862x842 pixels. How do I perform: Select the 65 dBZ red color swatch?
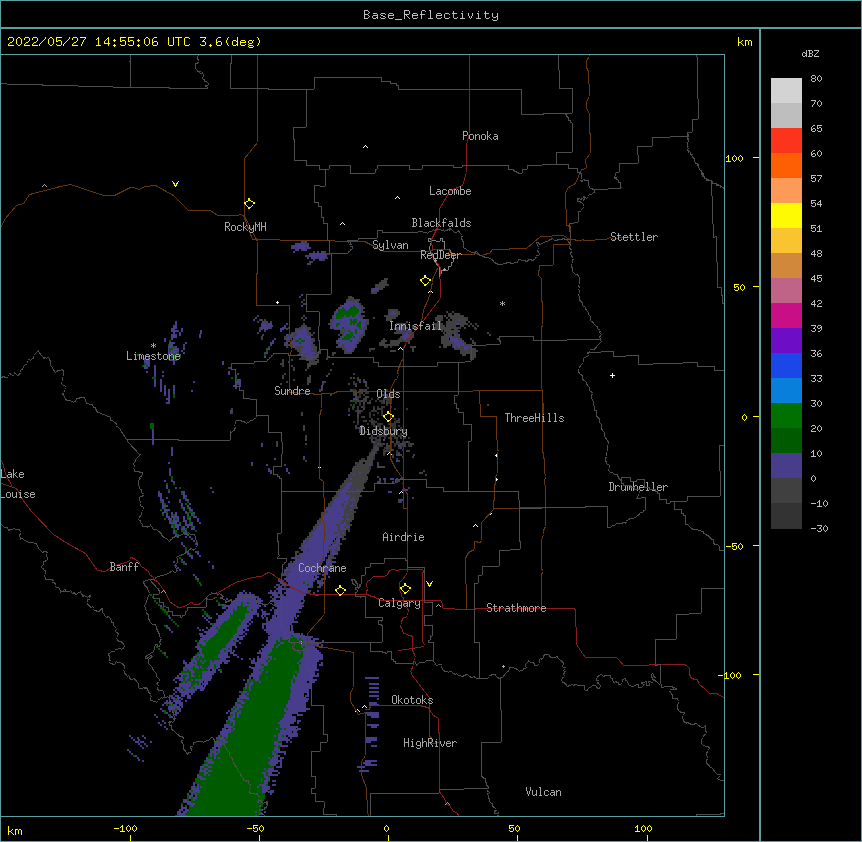[x=786, y=140]
